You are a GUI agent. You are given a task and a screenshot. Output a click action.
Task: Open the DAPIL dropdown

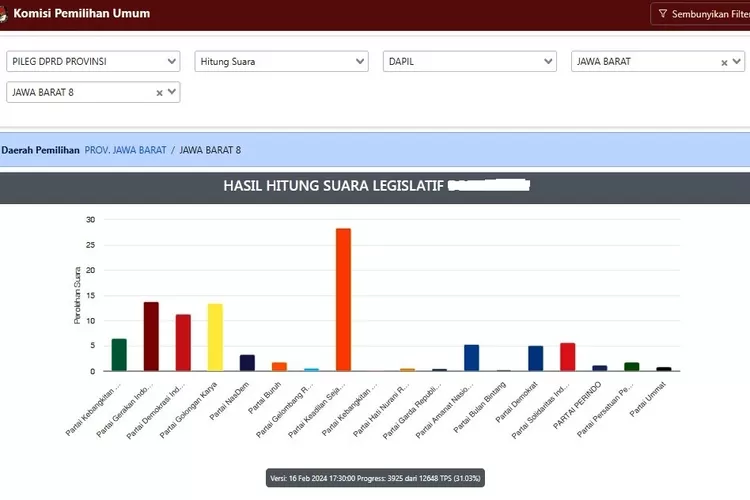click(x=470, y=61)
